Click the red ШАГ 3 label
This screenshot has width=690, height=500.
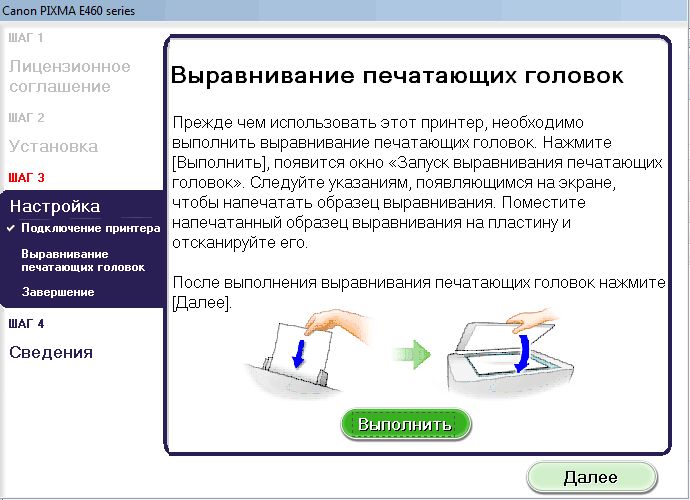(x=26, y=178)
